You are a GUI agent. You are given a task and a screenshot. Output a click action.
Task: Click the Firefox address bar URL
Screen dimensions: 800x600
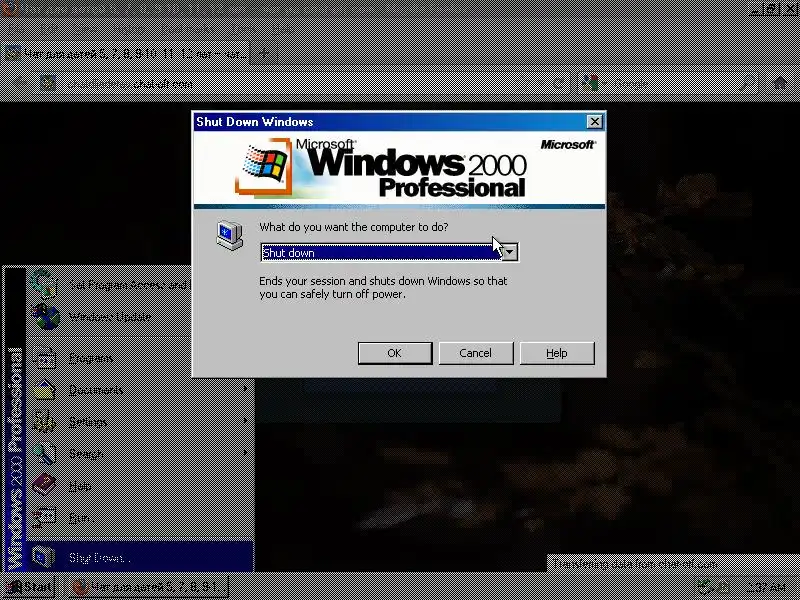click(x=130, y=84)
